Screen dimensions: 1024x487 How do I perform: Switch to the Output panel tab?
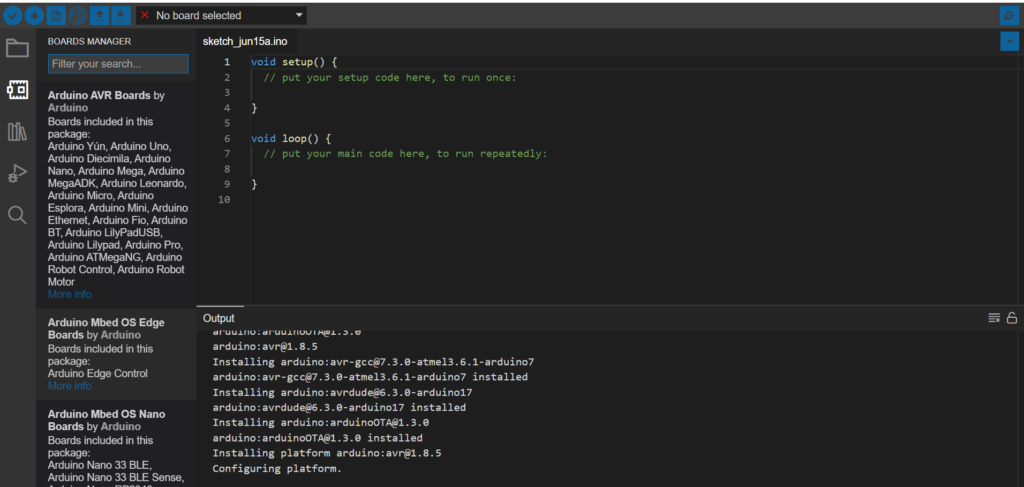219,319
